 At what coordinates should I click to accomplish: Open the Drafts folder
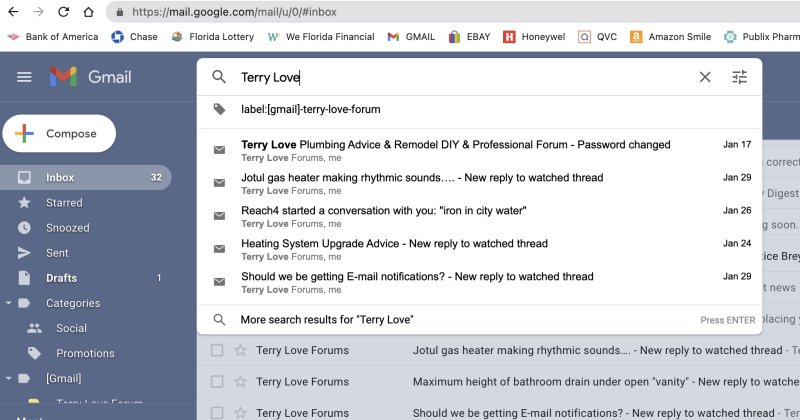pyautogui.click(x=86, y=278)
